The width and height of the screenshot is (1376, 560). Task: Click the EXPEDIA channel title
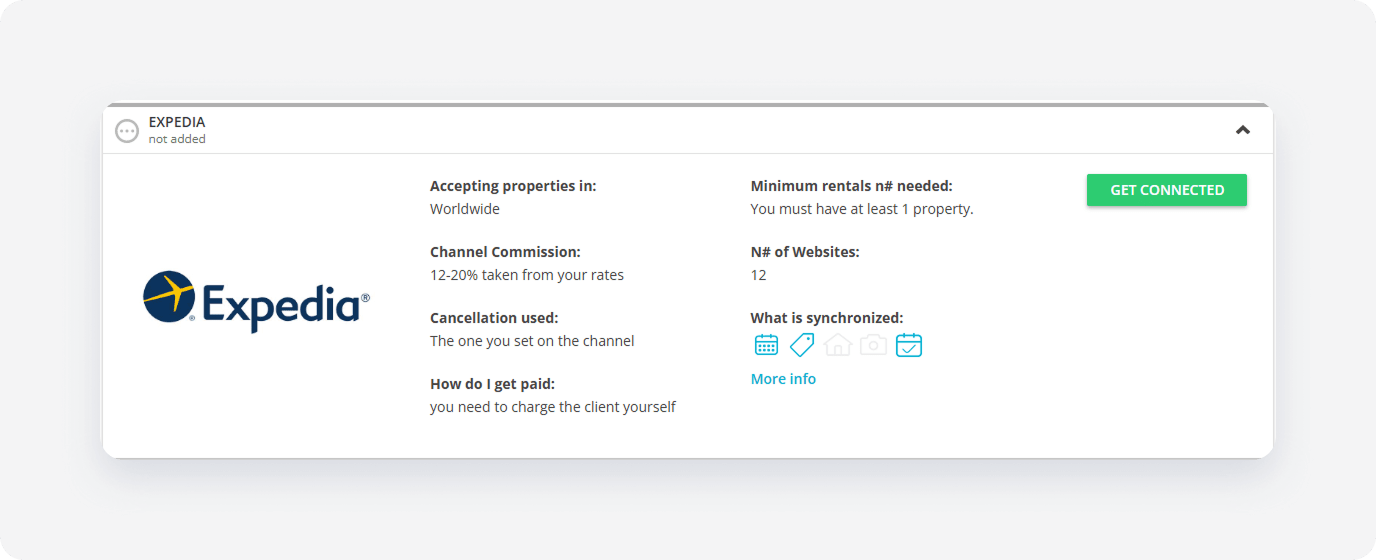(x=177, y=122)
